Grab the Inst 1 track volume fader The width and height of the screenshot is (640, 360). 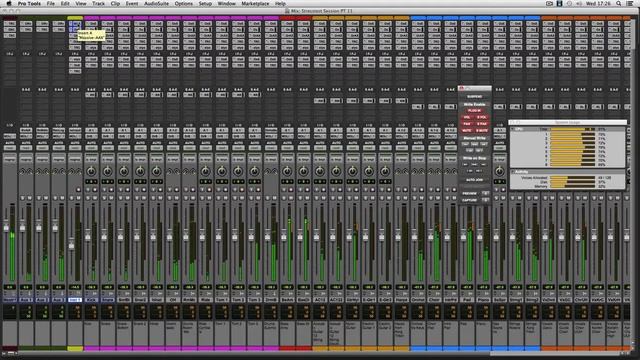coord(71,245)
